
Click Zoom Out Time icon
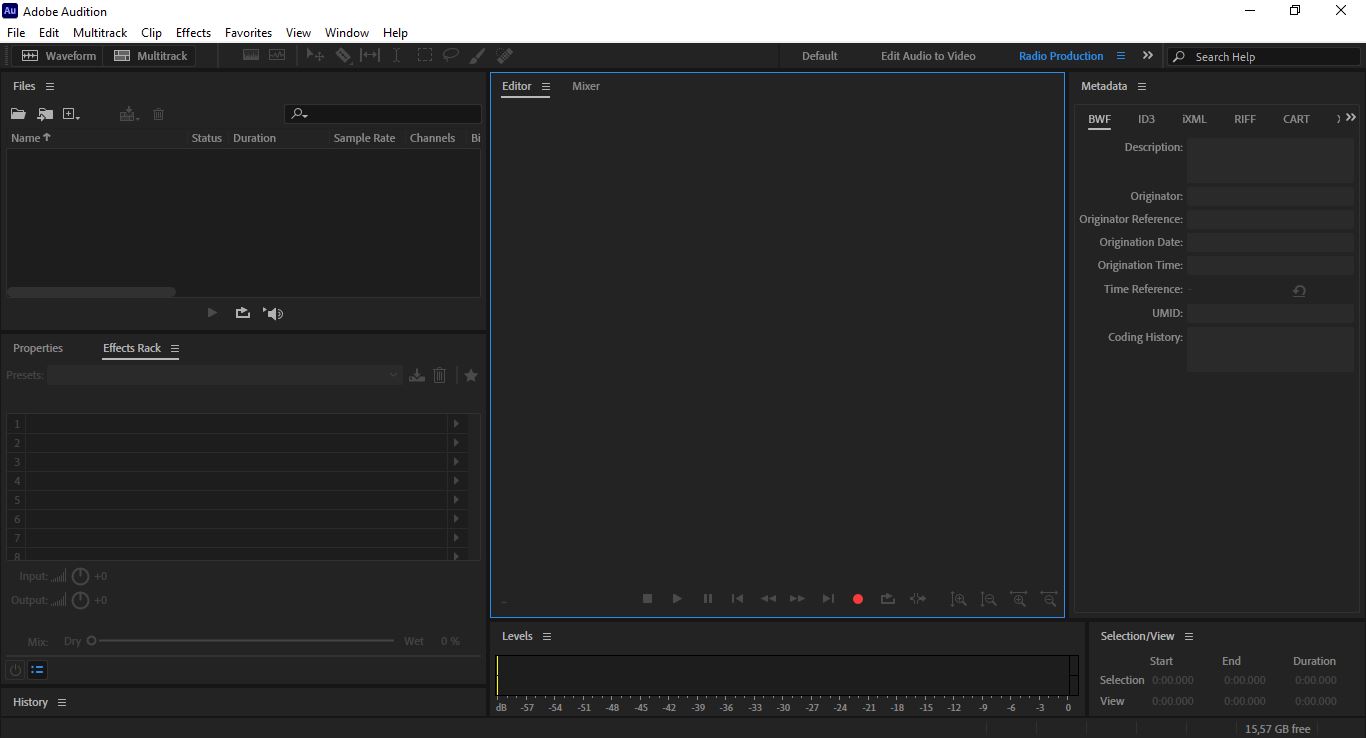click(1048, 599)
